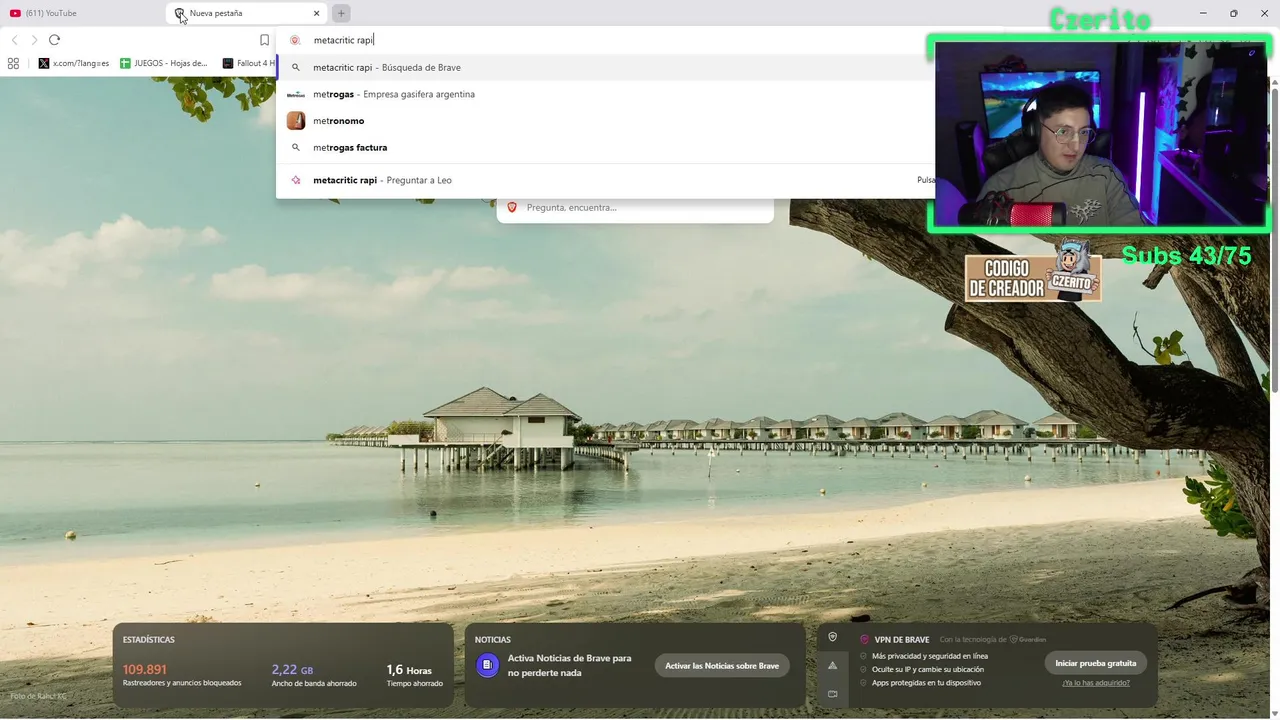Click the streamer webcam overlay
The height and width of the screenshot is (720, 1280).
1099,134
